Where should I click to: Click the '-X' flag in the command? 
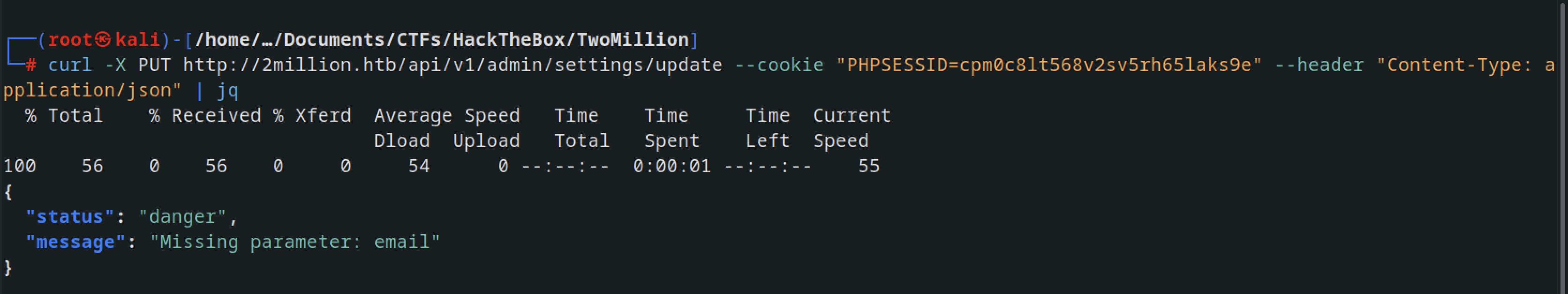(x=115, y=65)
